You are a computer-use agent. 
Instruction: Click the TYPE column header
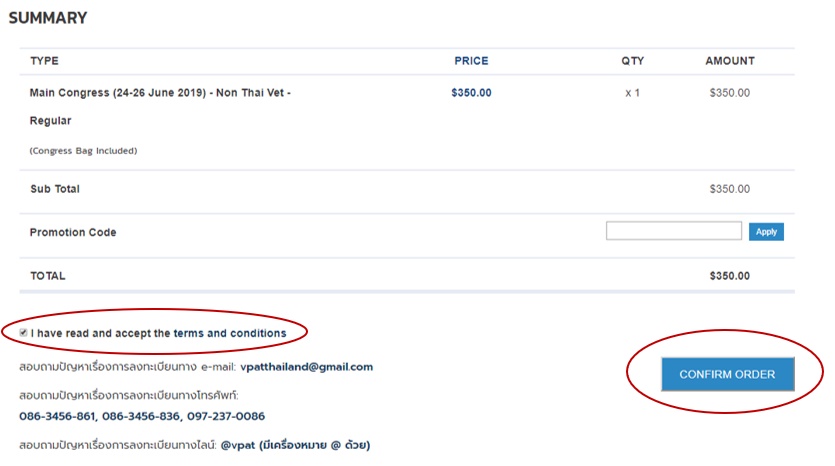coord(44,61)
